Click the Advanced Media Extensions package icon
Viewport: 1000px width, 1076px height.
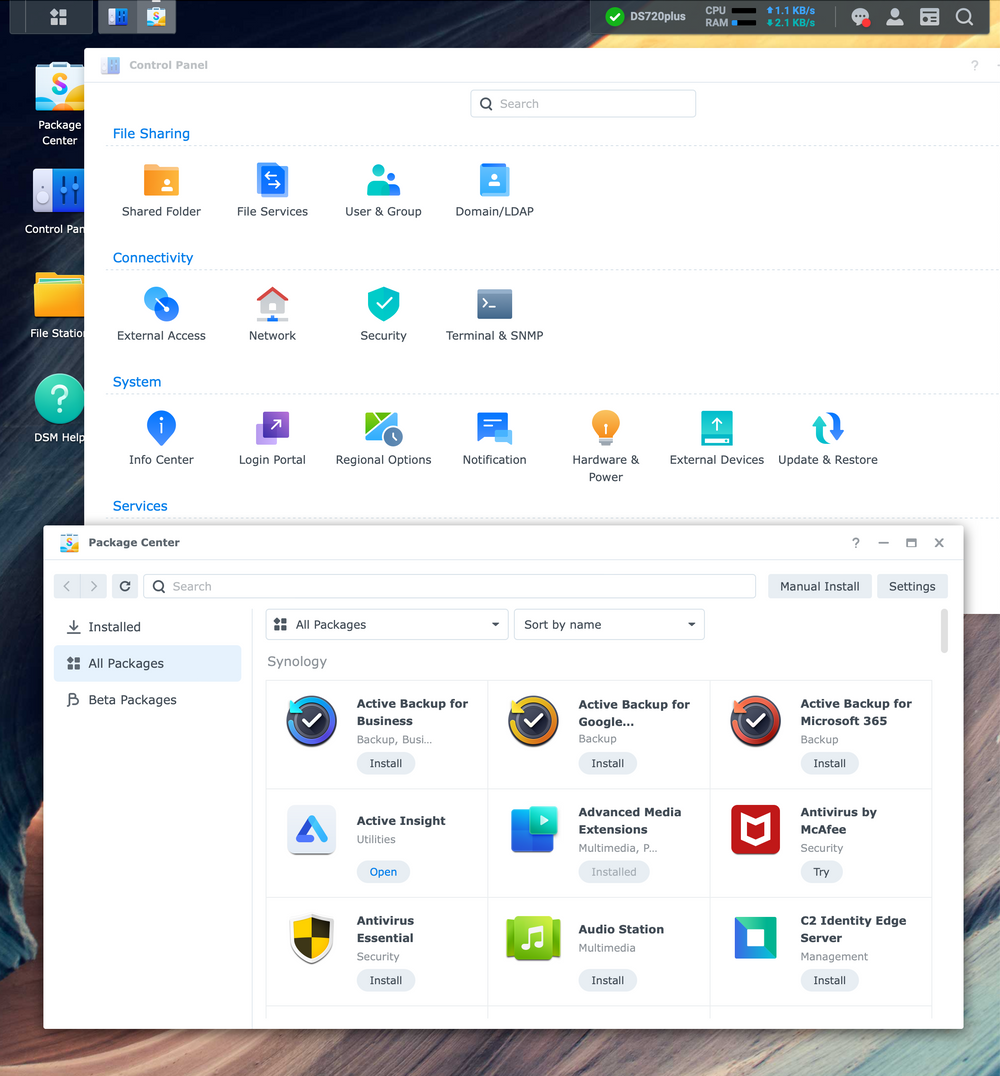tap(533, 829)
